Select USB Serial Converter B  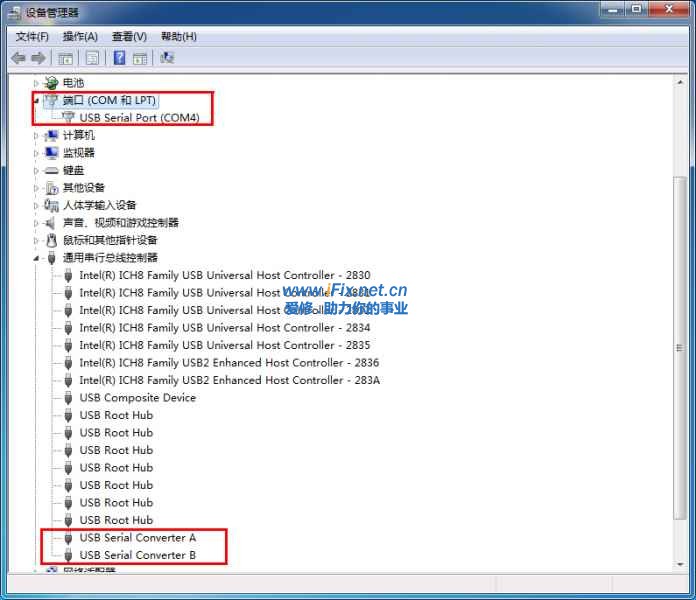click(x=137, y=555)
